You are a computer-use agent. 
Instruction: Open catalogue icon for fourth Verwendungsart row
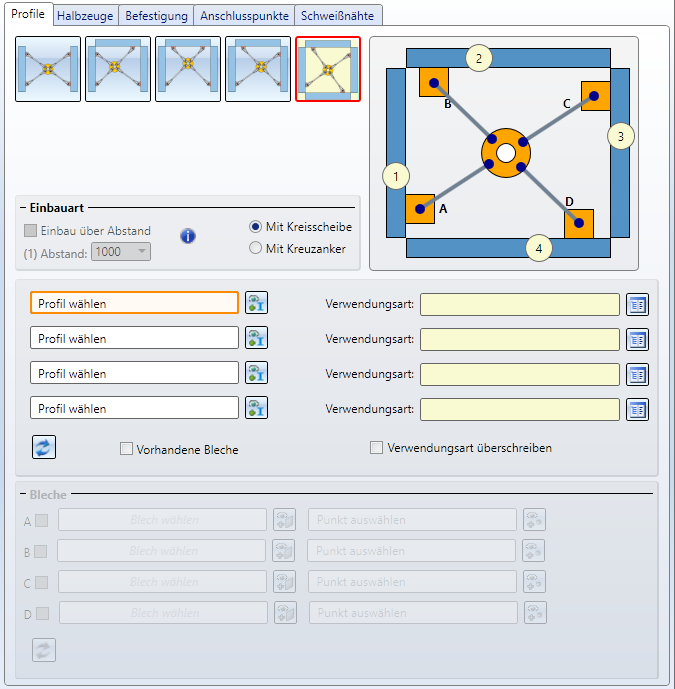[x=638, y=410]
